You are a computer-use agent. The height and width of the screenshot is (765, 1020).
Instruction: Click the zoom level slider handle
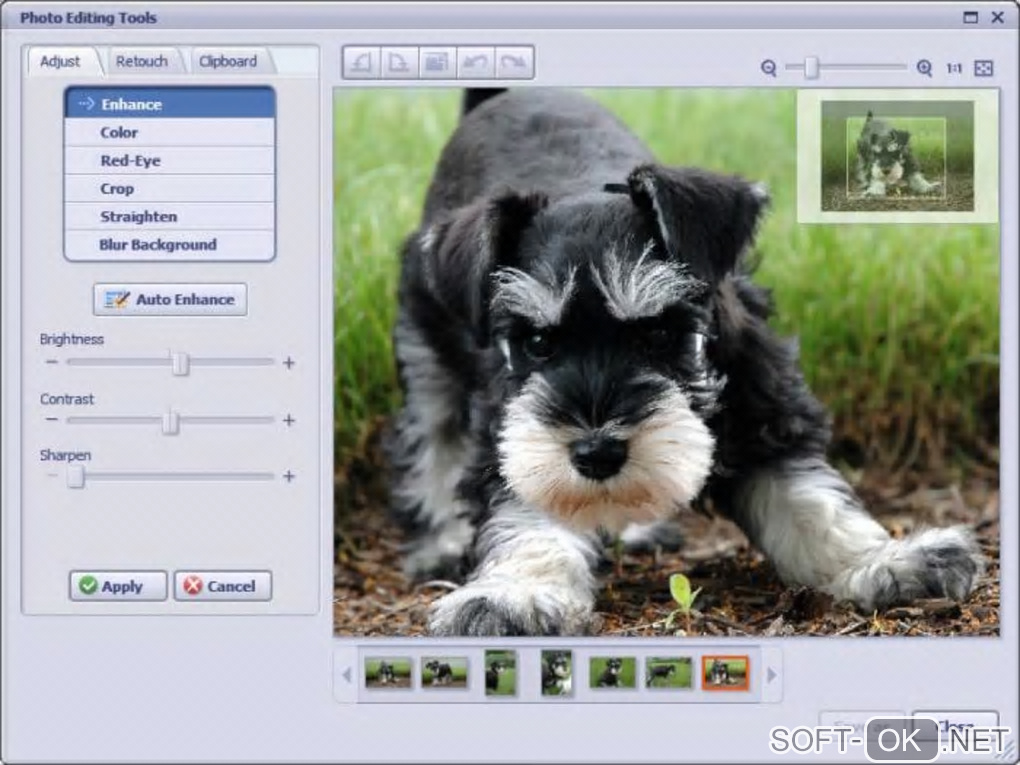point(811,68)
